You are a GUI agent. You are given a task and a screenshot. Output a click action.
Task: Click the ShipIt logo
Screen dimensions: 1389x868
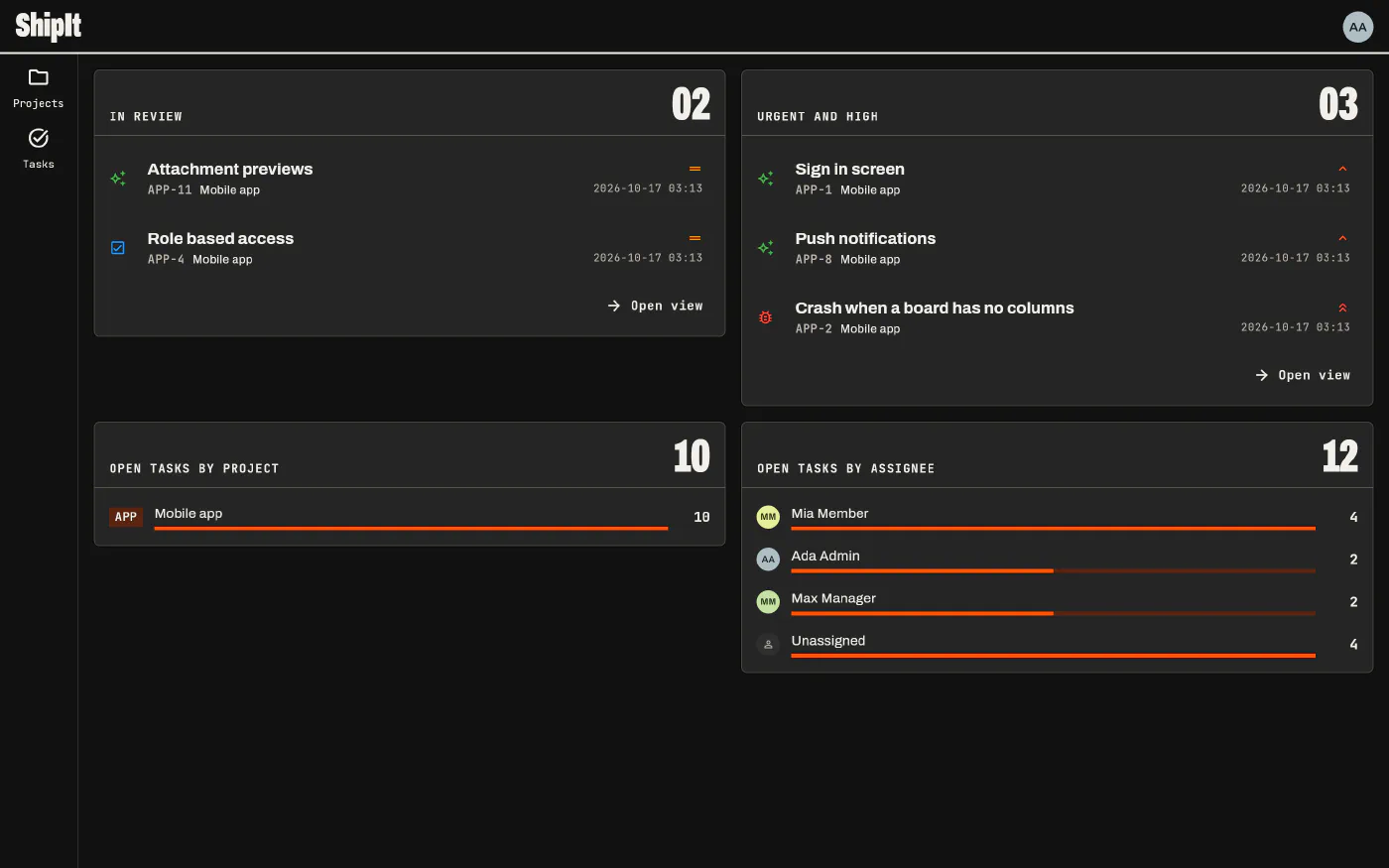coord(49,26)
